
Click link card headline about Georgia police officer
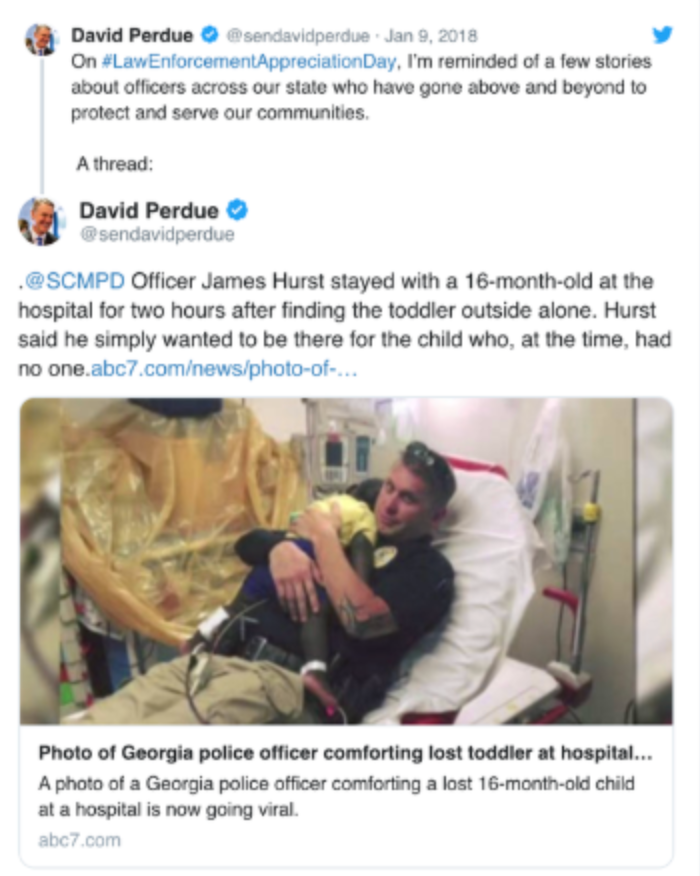pyautogui.click(x=345, y=753)
